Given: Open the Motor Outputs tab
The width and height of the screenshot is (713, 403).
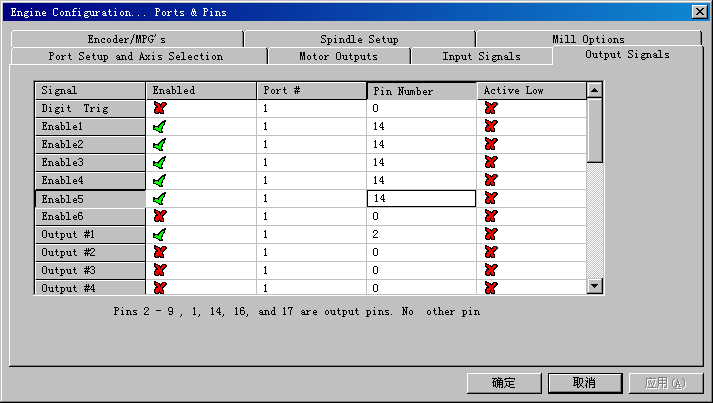Looking at the screenshot, I should pyautogui.click(x=338, y=56).
